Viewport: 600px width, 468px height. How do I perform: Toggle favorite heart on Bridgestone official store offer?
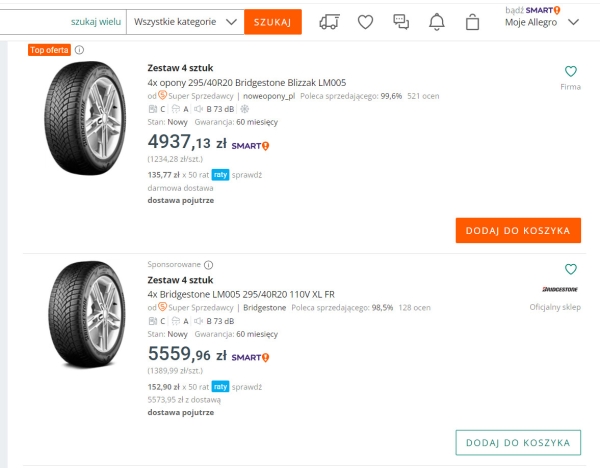[x=571, y=269]
